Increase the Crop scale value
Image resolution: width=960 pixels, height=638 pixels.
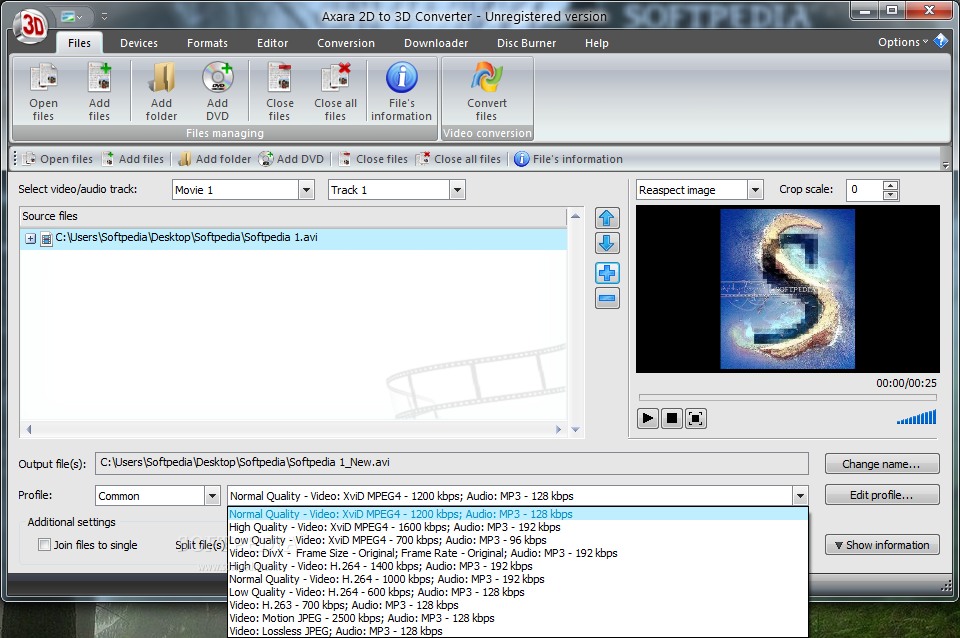tap(891, 185)
